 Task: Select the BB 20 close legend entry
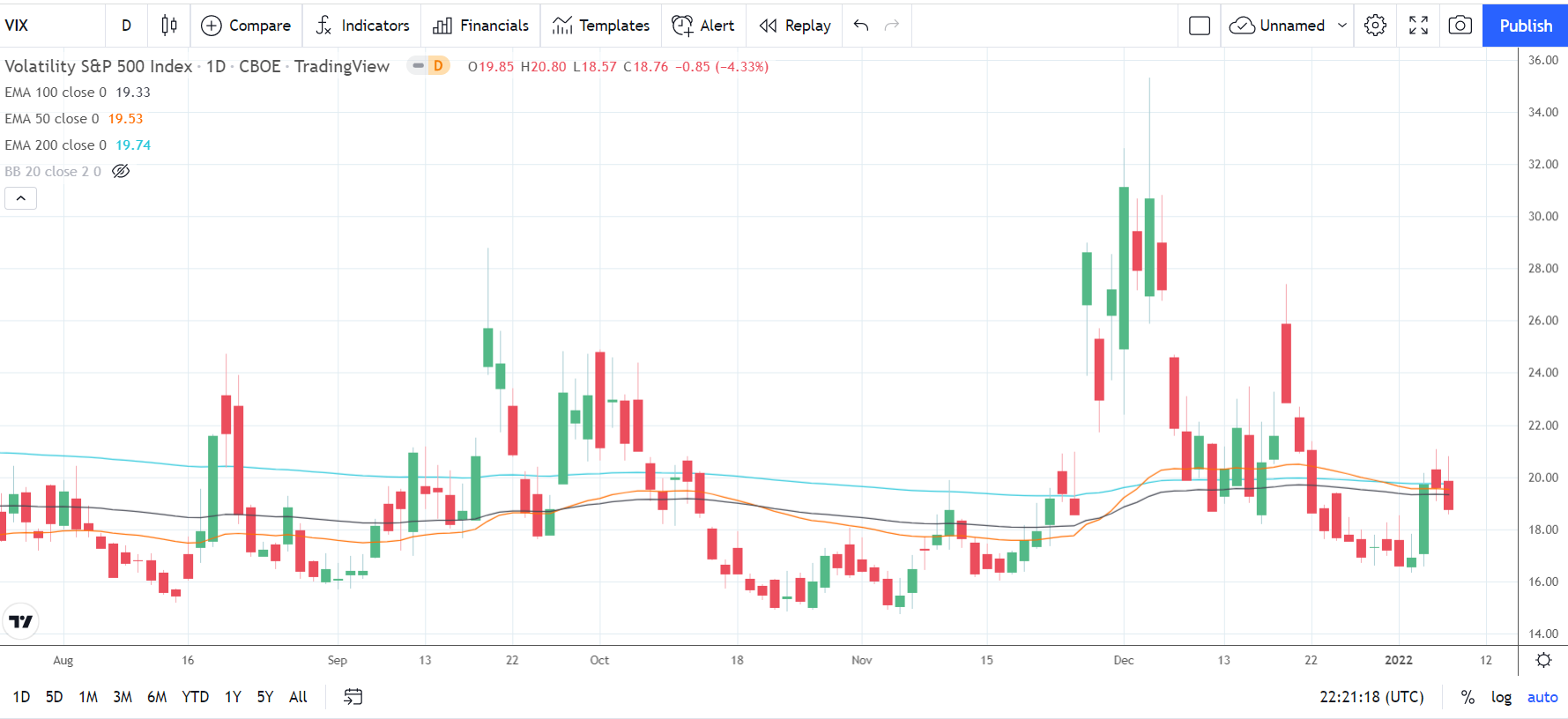[x=53, y=171]
